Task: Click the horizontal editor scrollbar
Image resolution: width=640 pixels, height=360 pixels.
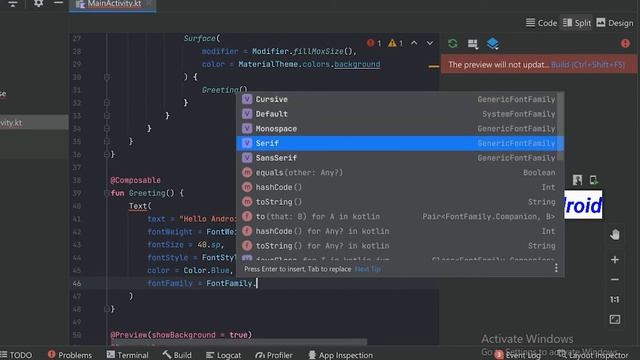Action: pyautogui.click(x=239, y=342)
